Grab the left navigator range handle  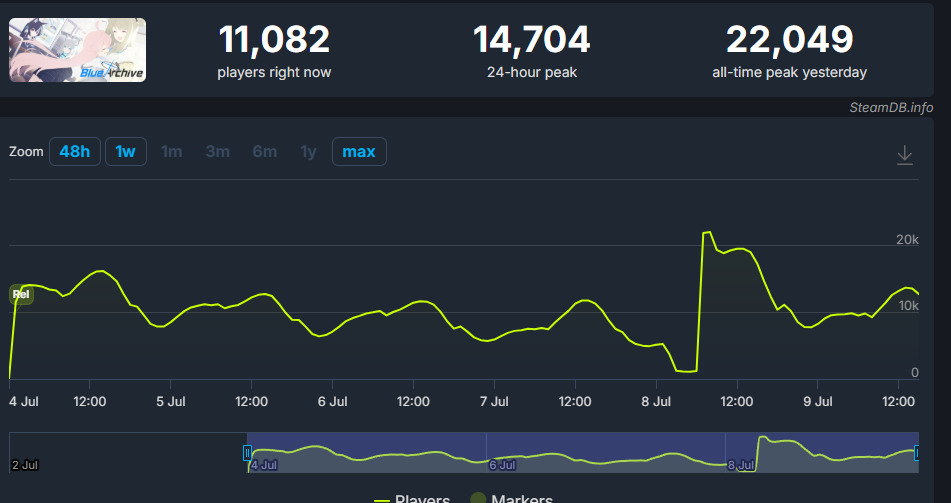[x=247, y=453]
